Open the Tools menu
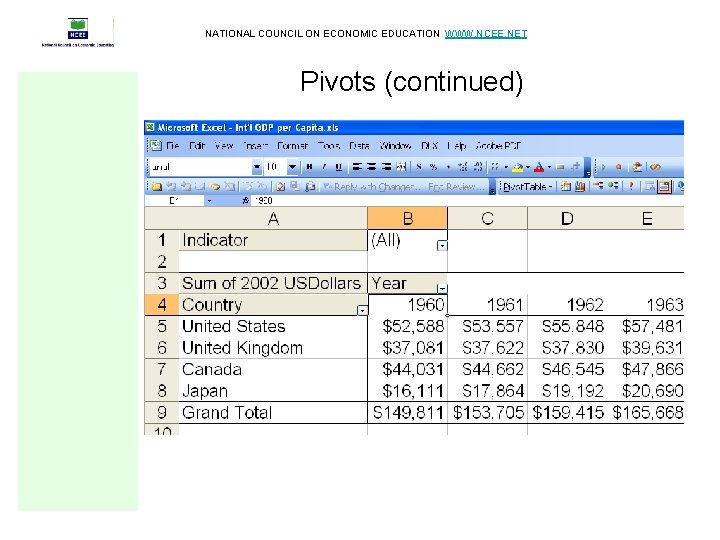 [329, 146]
